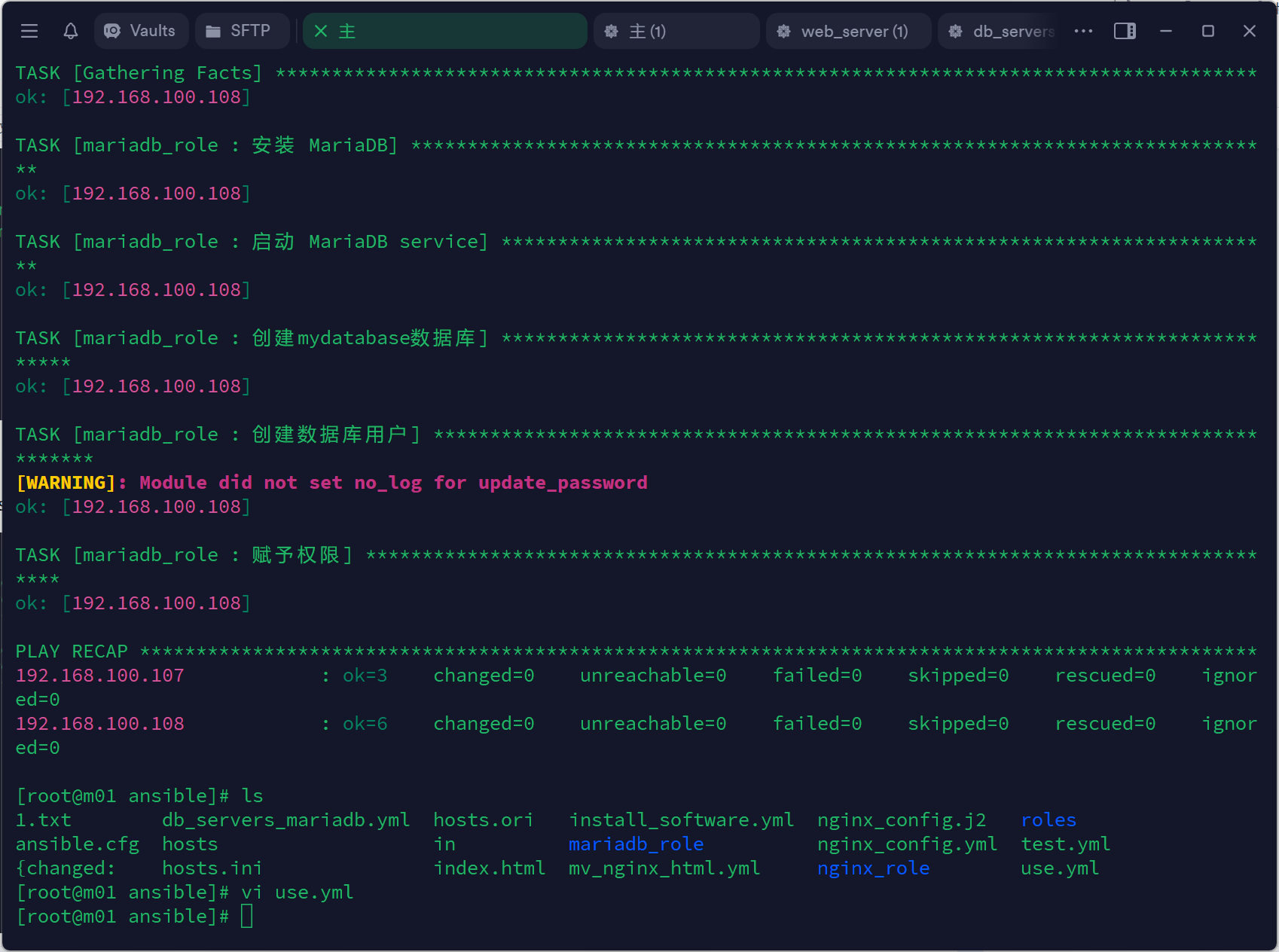Click the '启动 MariaDB service' task line
The height and width of the screenshot is (952, 1279).
(x=636, y=242)
